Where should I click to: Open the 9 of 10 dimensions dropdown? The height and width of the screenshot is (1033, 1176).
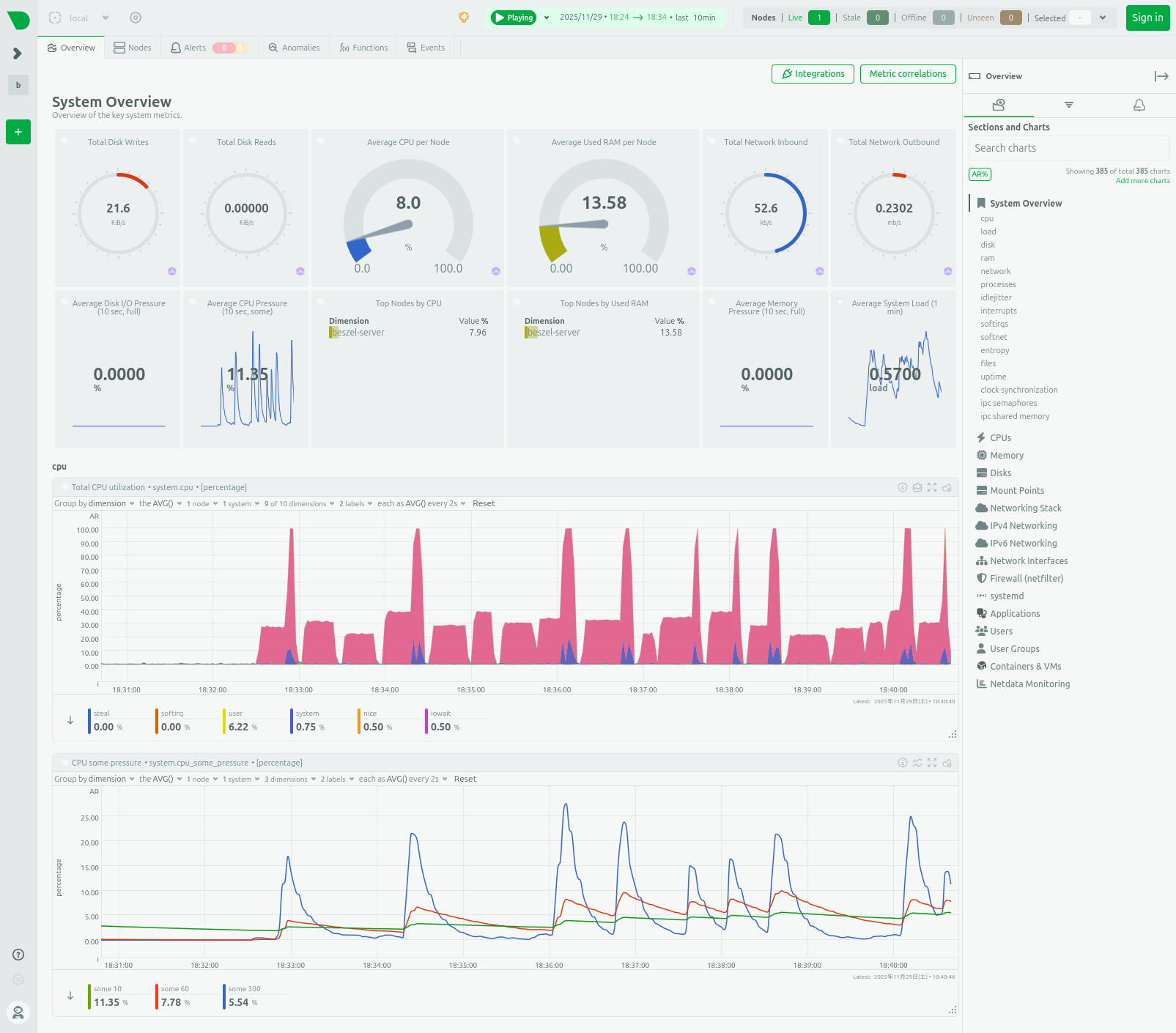[299, 504]
